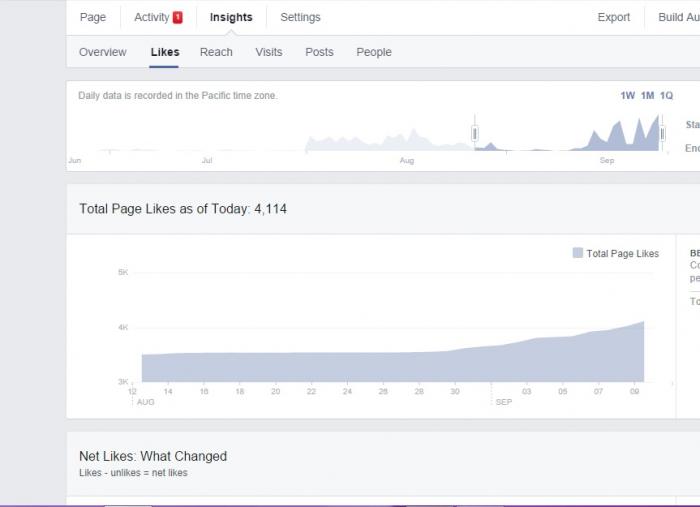700x507 pixels.
Task: Select the Insights tab
Action: click(231, 17)
